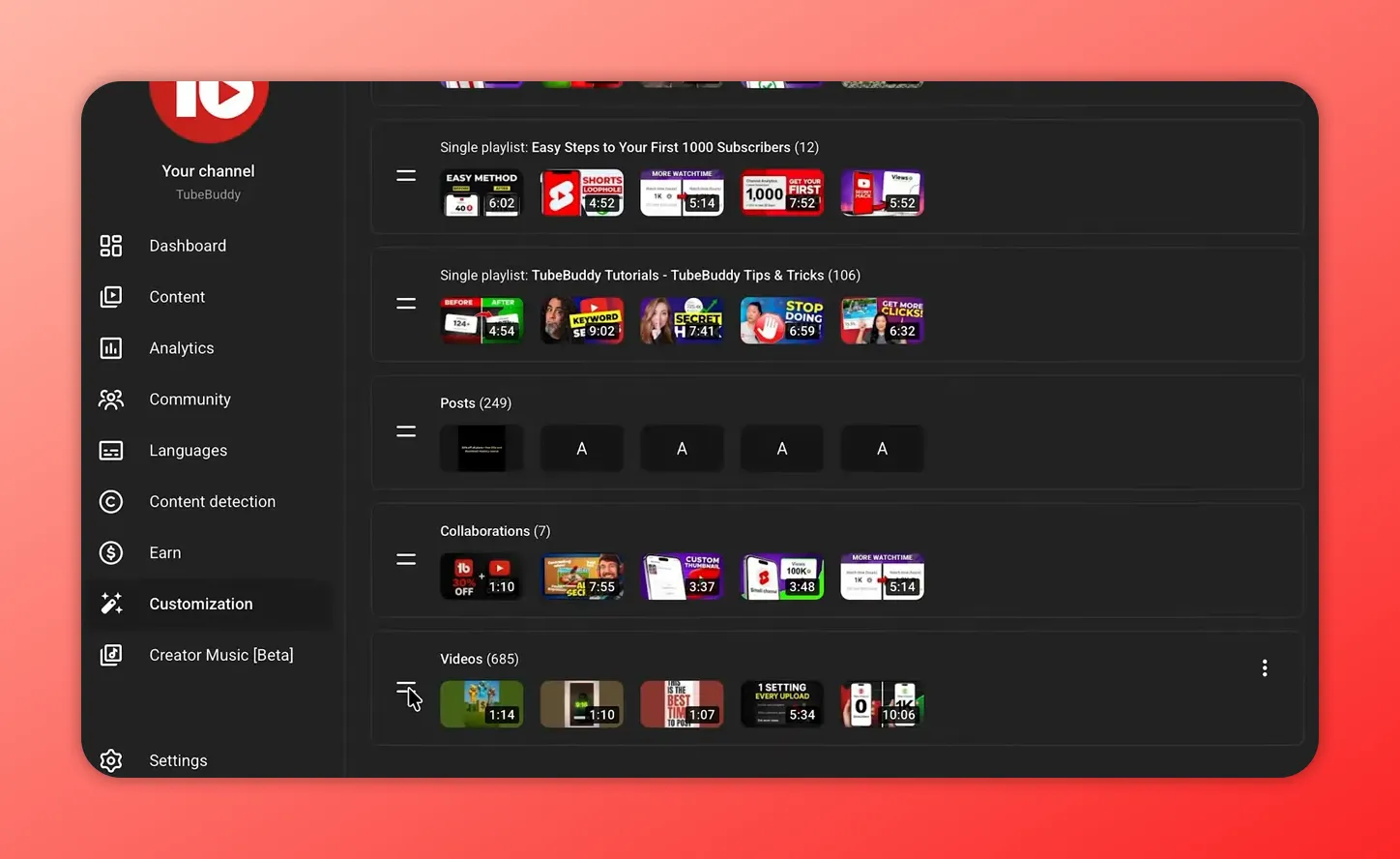Click the Collaborations (7) heading

click(495, 531)
